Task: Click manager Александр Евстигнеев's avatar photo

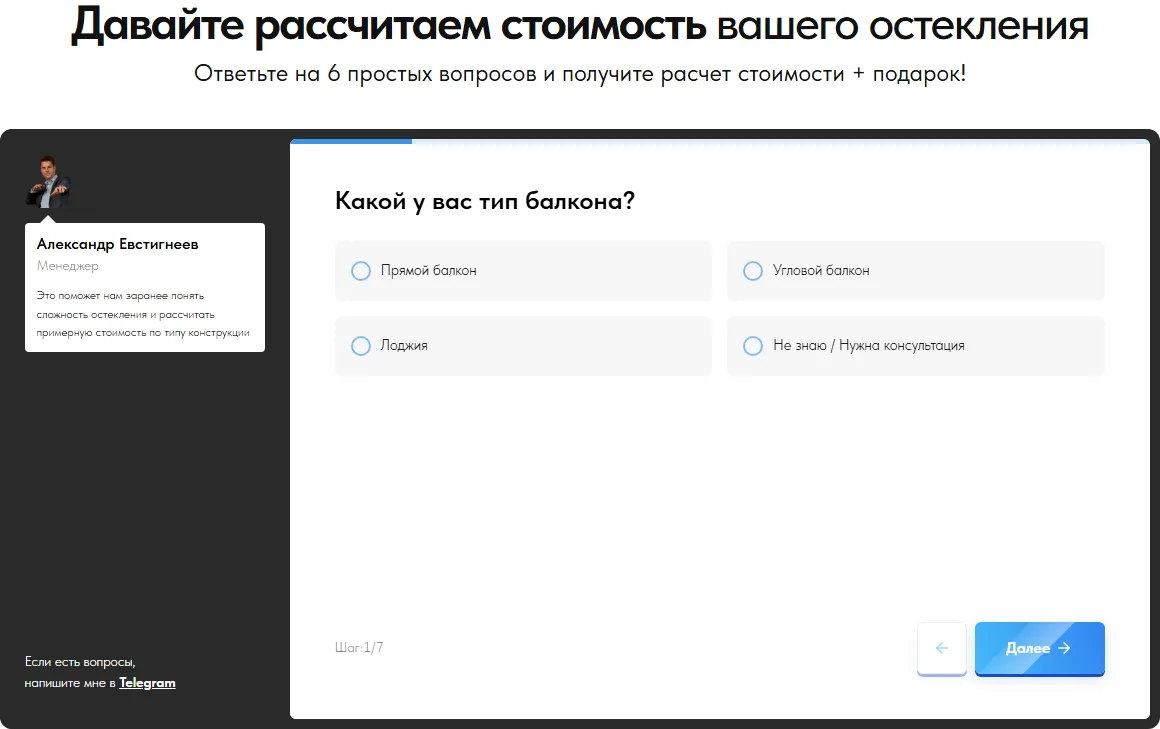Action: tap(49, 182)
